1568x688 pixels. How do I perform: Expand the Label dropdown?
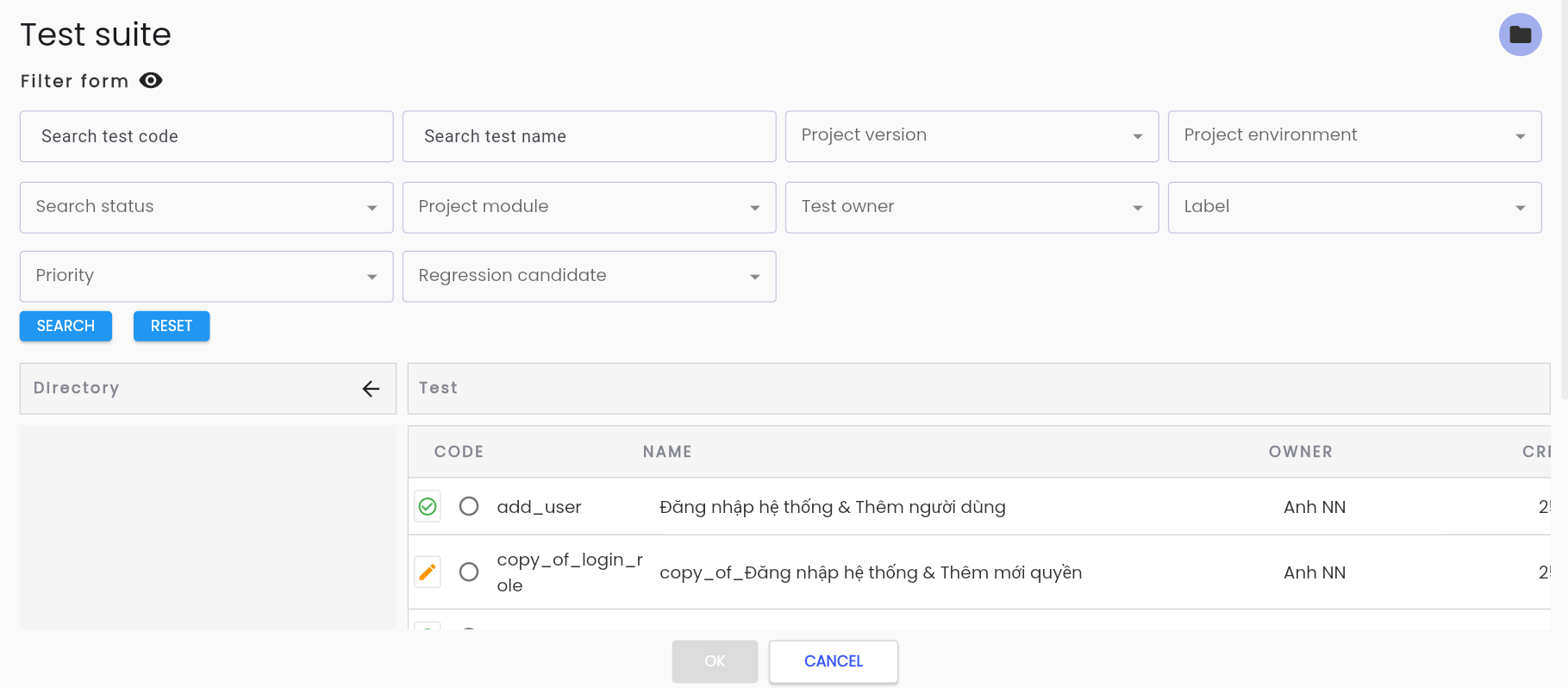[x=1354, y=207]
